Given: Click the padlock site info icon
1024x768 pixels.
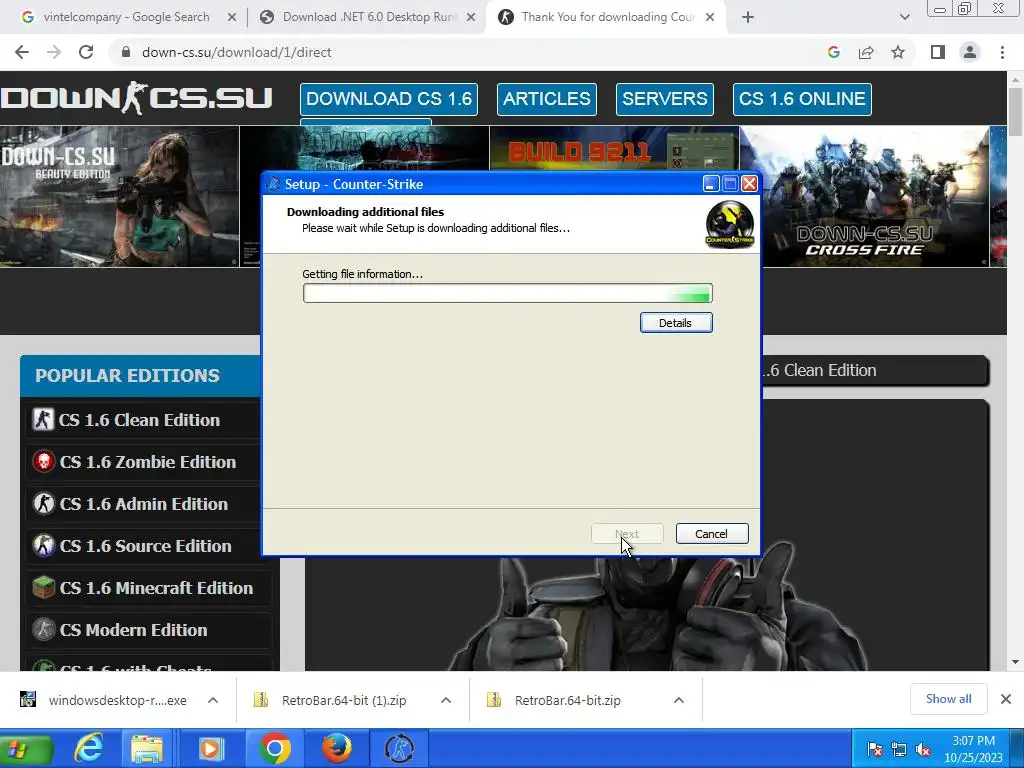Looking at the screenshot, I should click(126, 52).
